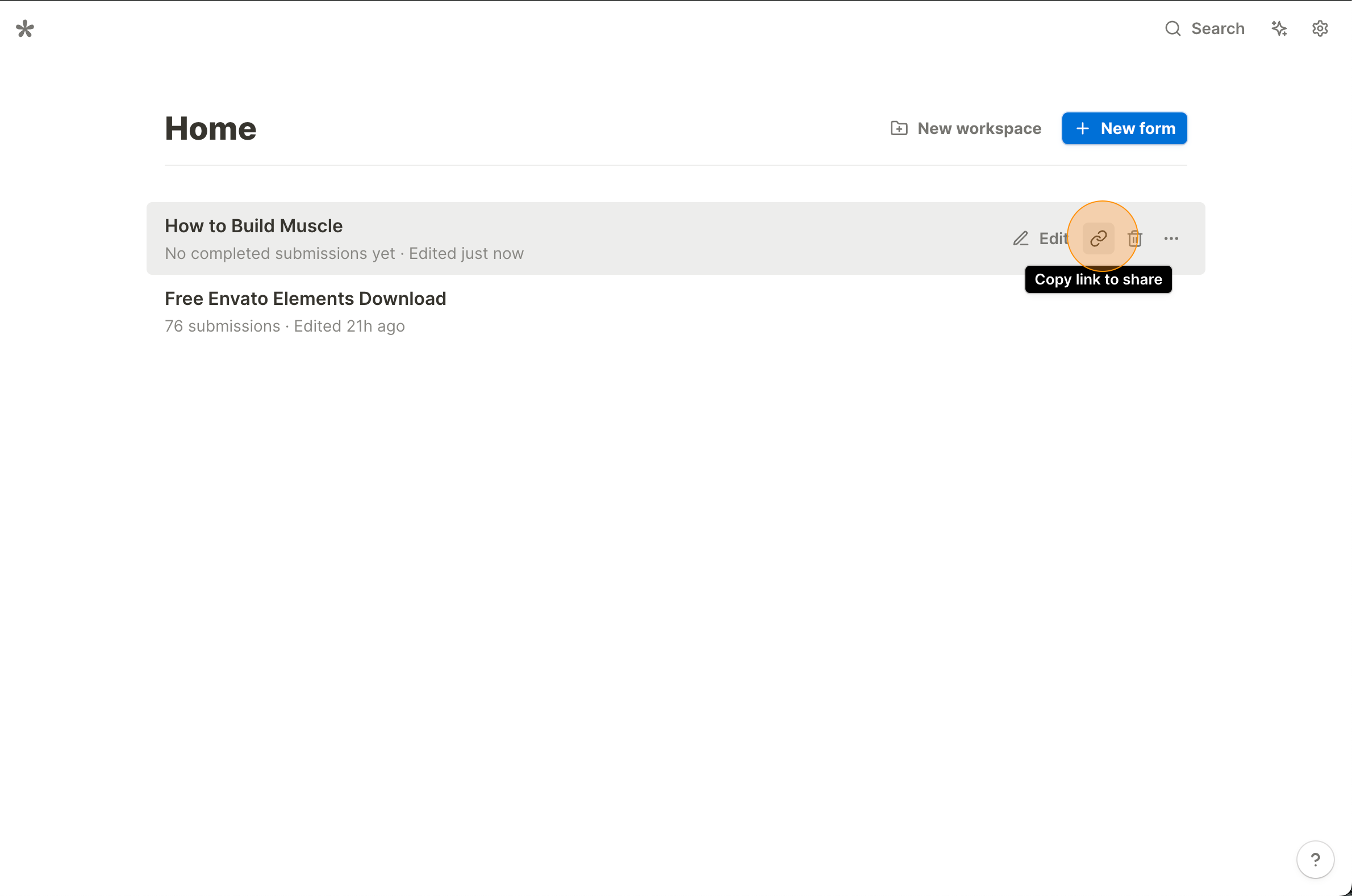Image resolution: width=1352 pixels, height=896 pixels.
Task: Click the 76 submissions subtitle text
Action: point(222,326)
